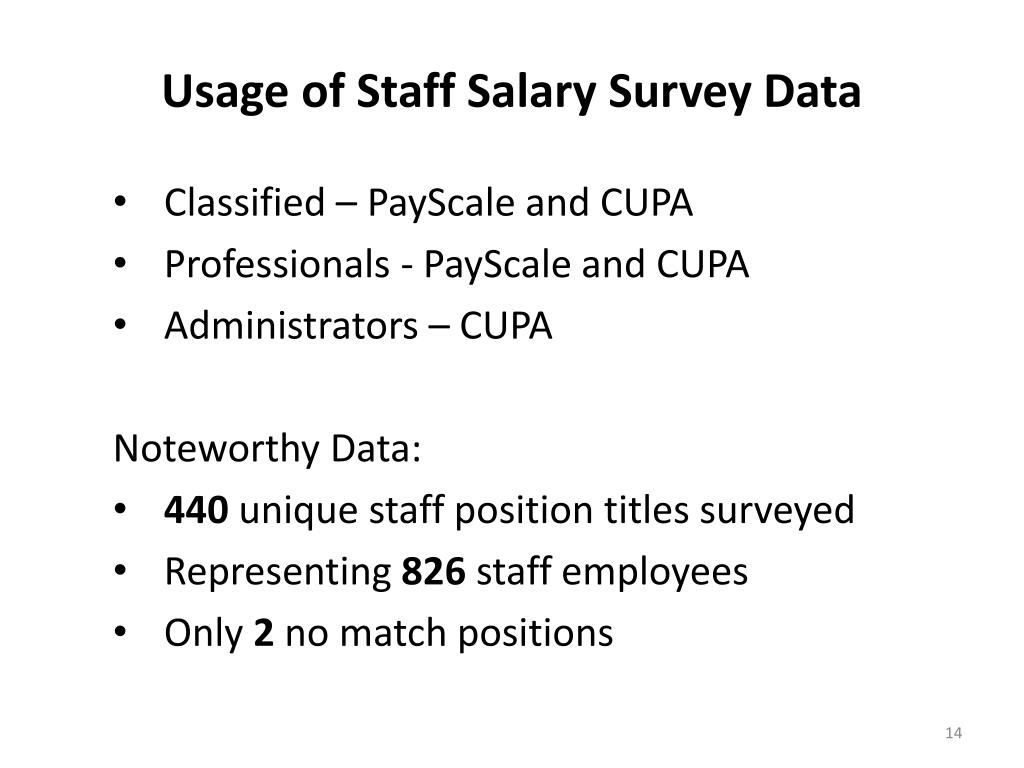Click the slide title 'Usage of Staff Salary Survey Data'
Viewport: 1024px width, 768px height.
(511, 91)
